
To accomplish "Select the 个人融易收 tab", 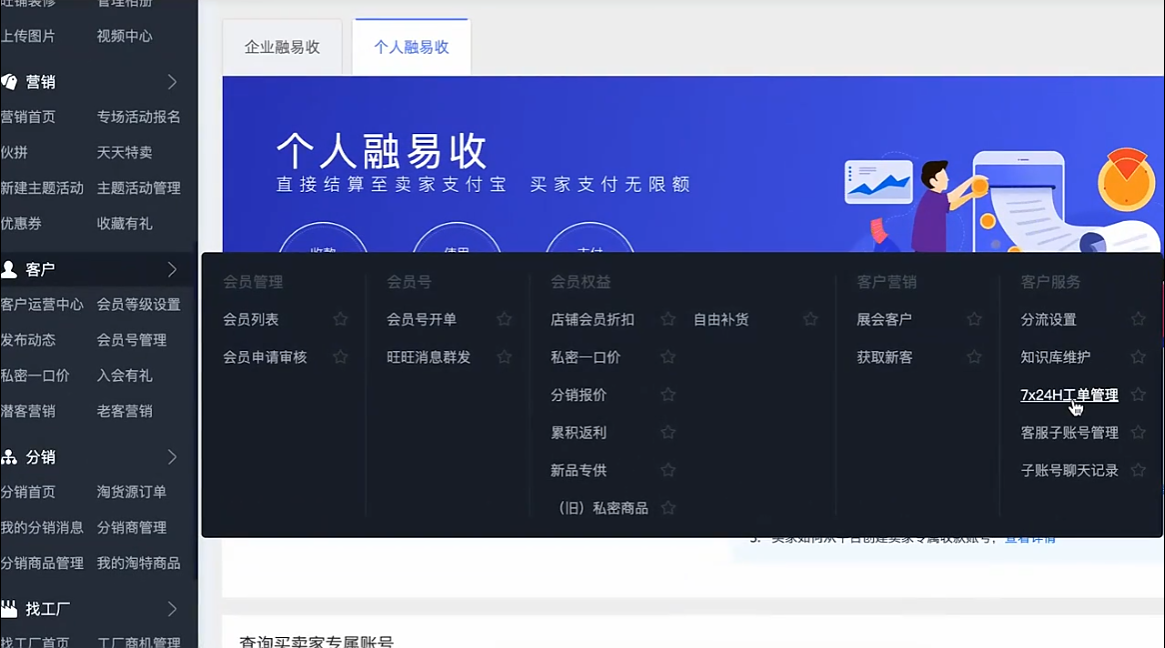I will 411,47.
